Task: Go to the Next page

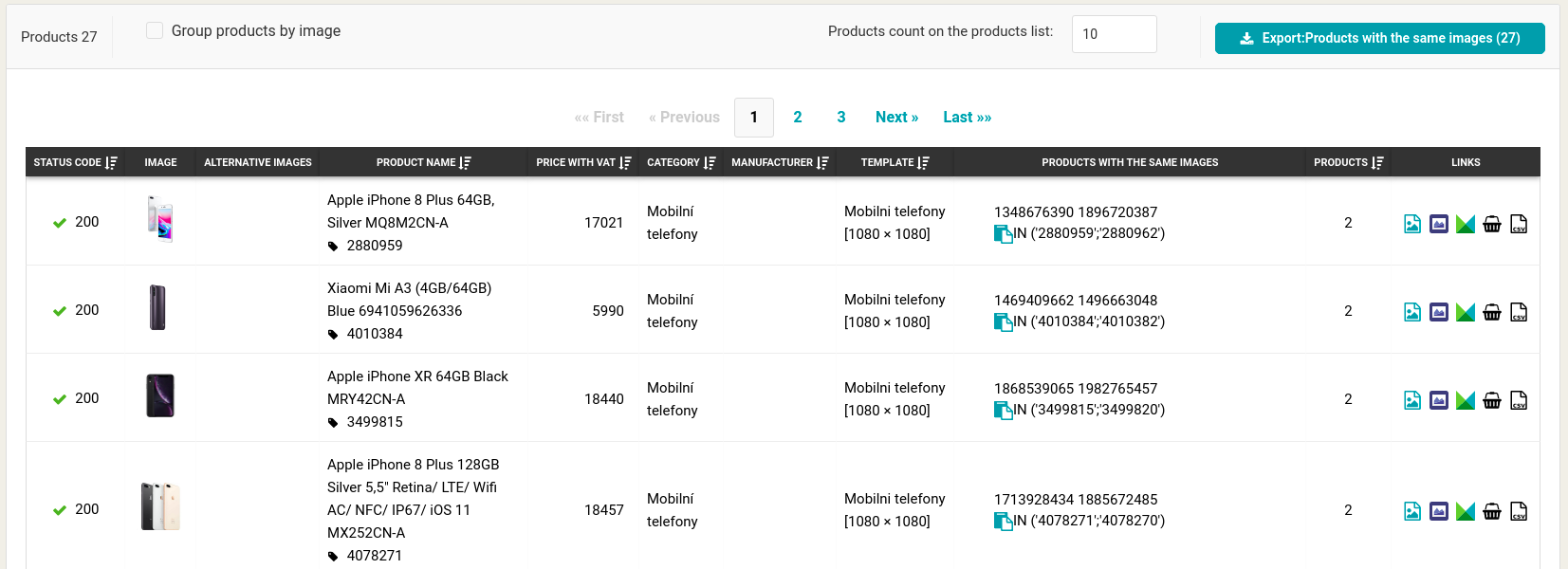Action: point(897,118)
